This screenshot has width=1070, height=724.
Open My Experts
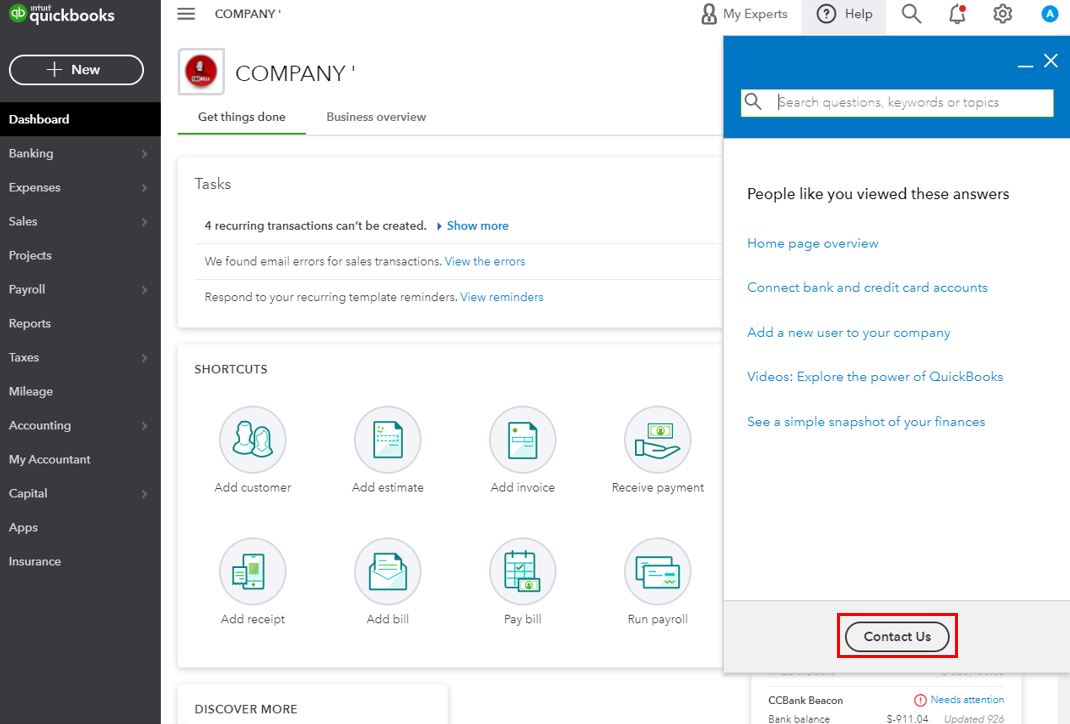pos(744,14)
